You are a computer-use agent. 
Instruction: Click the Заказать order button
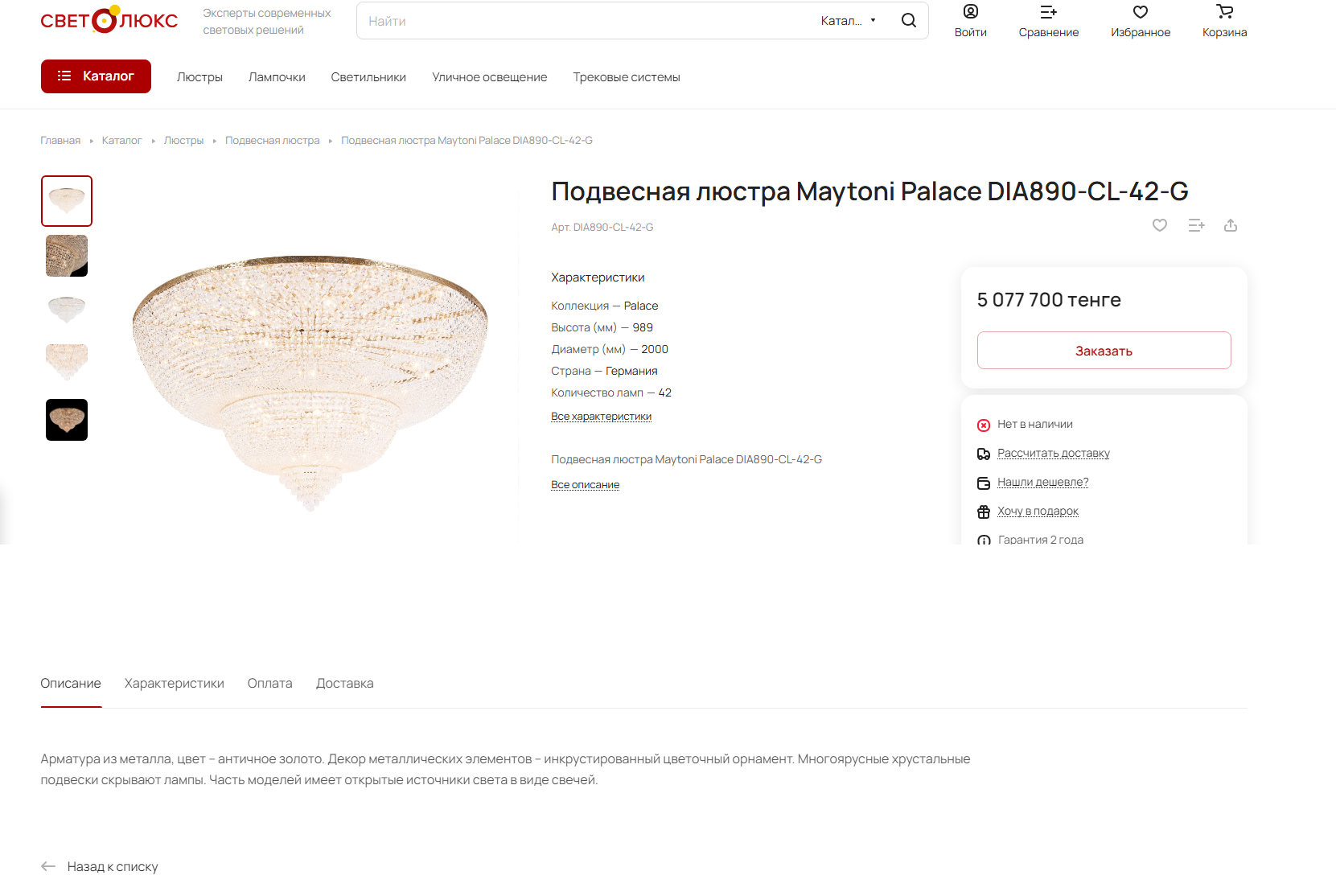coord(1104,351)
